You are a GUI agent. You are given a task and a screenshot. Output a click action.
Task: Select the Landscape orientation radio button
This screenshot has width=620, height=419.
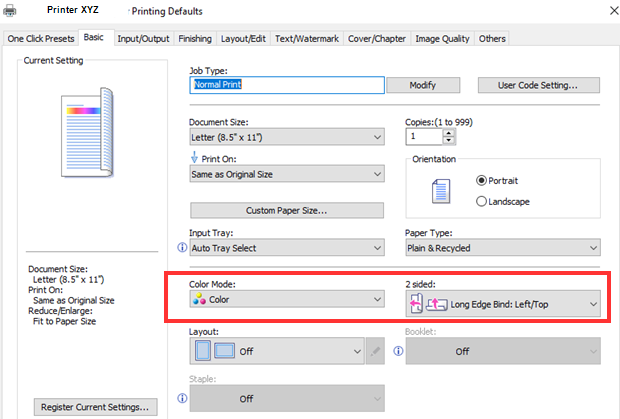click(481, 201)
